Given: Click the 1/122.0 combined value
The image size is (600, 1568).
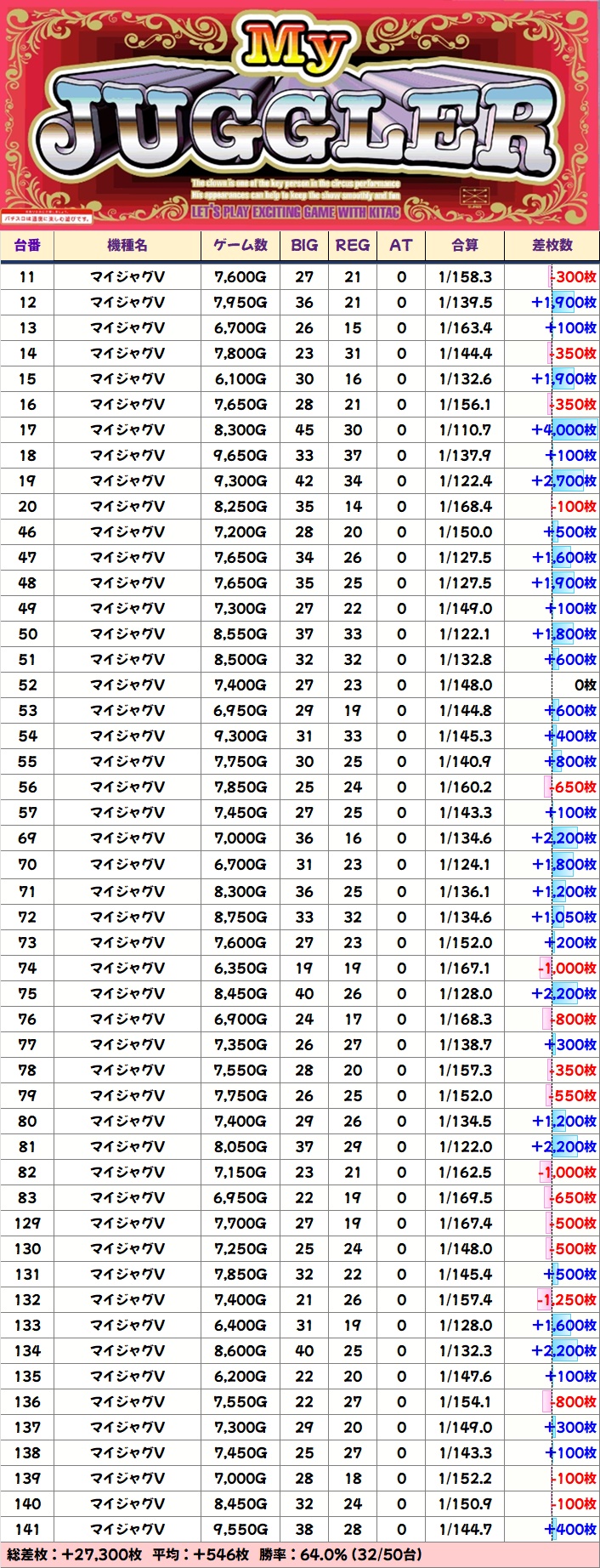Looking at the screenshot, I should pos(465,1146).
